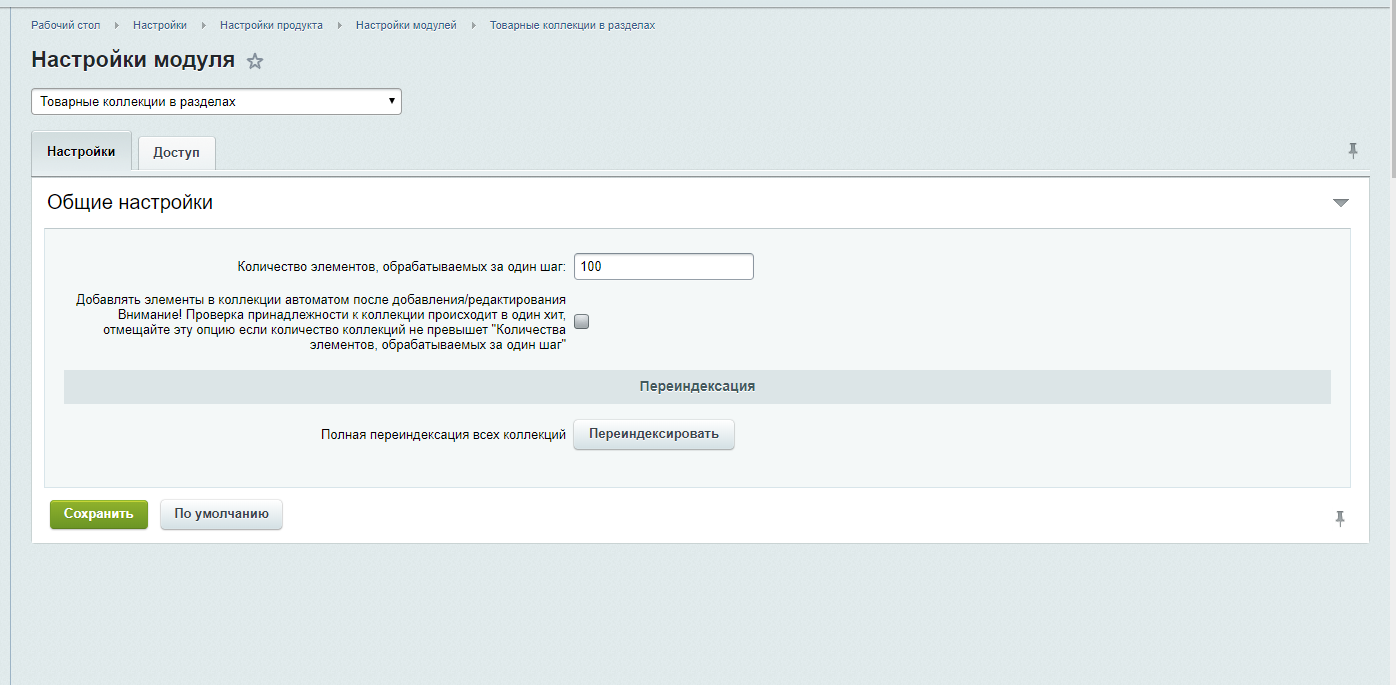Collapse the Общие настройки section triangle
Image resolution: width=1396 pixels, height=685 pixels.
click(x=1341, y=203)
